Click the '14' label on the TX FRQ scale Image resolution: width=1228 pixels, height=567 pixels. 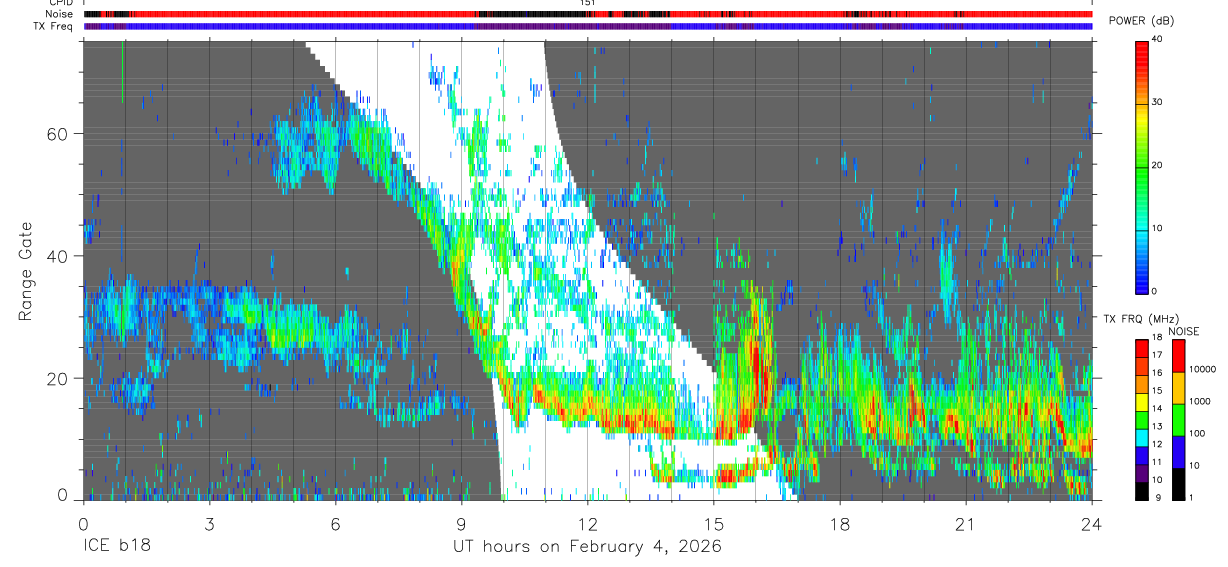(x=1157, y=409)
